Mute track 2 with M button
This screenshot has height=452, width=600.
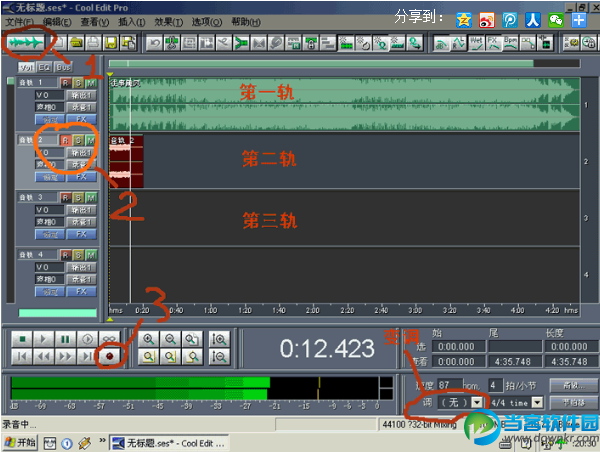point(91,140)
